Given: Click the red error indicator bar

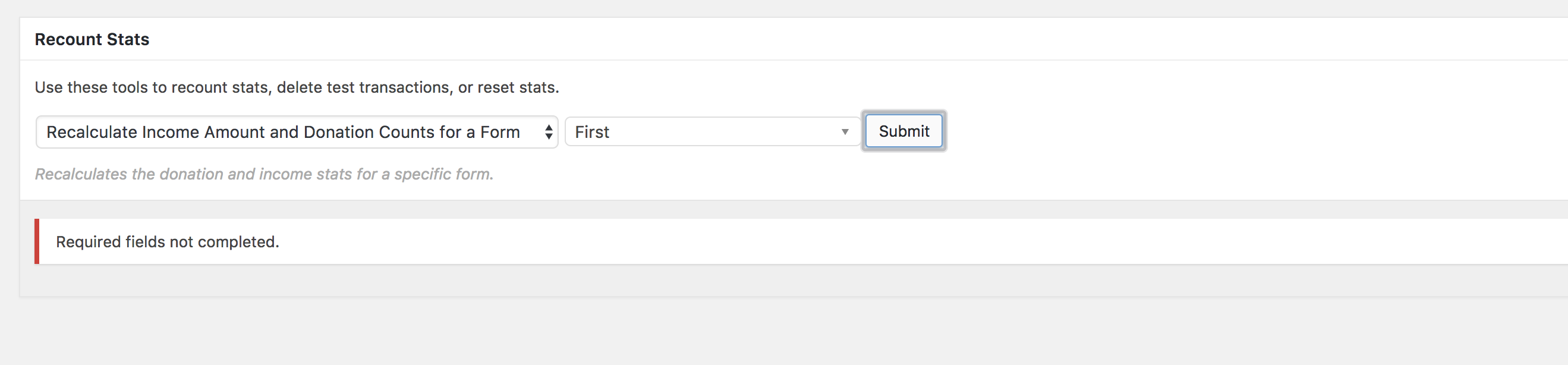Looking at the screenshot, I should tap(37, 241).
